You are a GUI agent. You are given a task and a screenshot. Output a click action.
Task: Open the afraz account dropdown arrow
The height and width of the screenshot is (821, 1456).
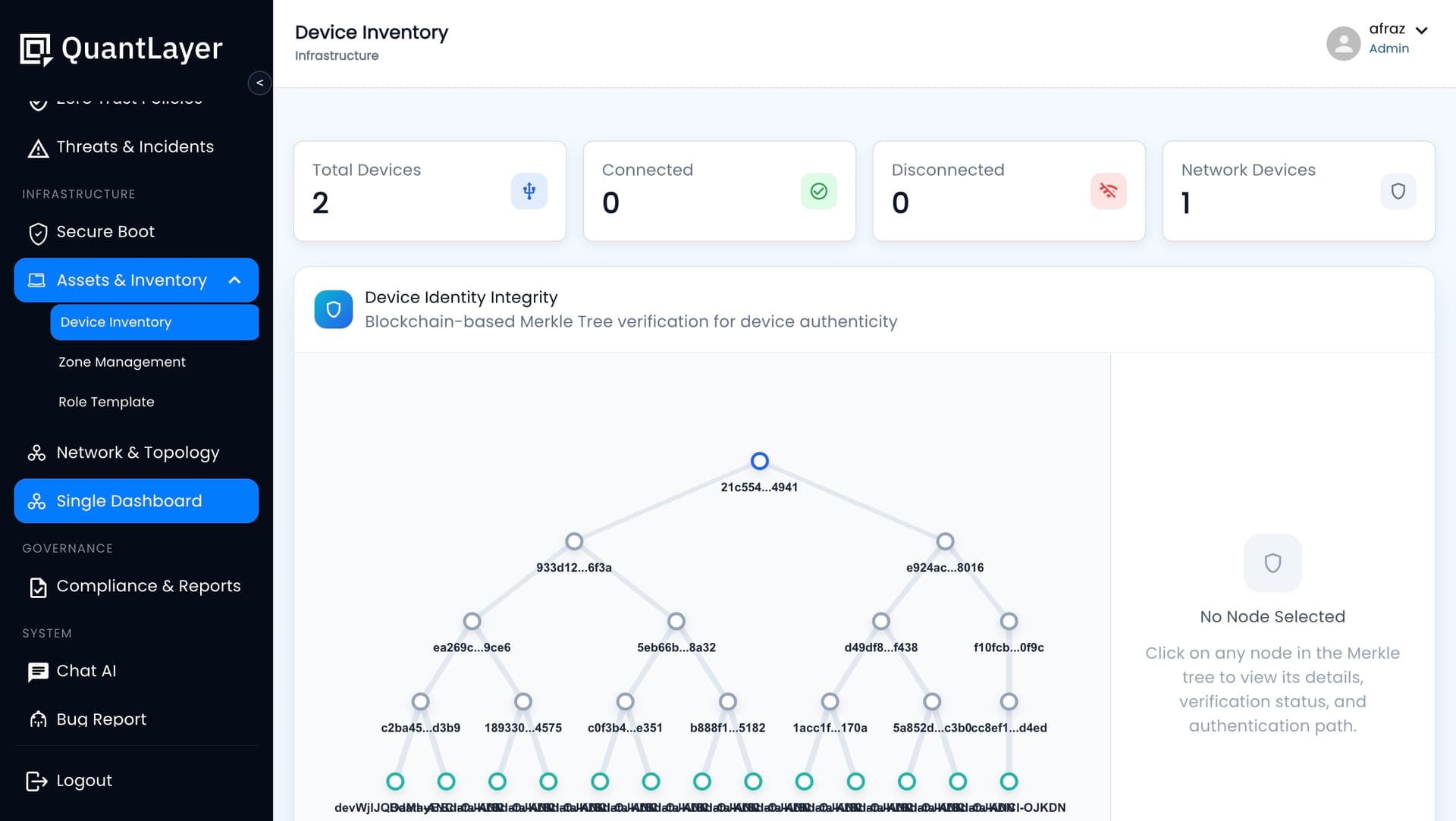[1422, 30]
